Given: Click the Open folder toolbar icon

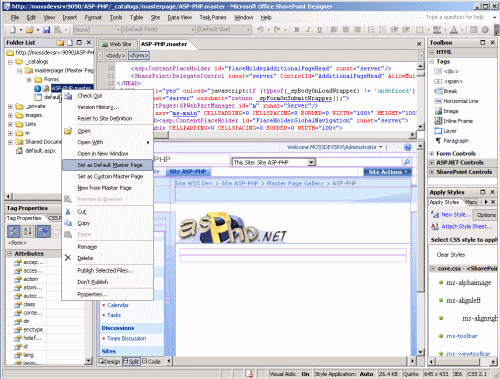Looking at the screenshot, I should click(29, 30).
